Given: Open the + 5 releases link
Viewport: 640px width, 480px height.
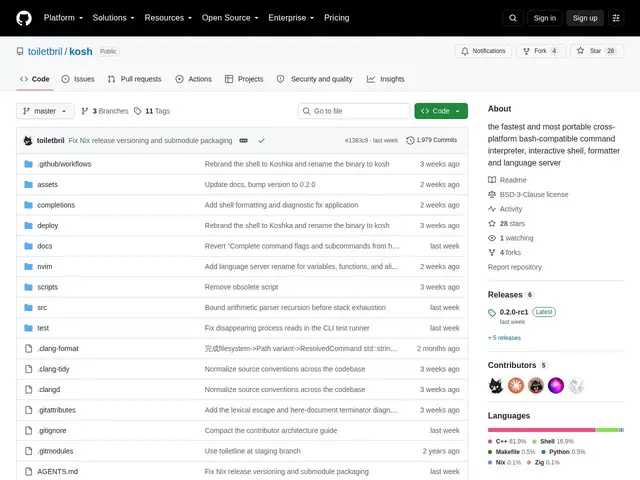Looking at the screenshot, I should (504, 338).
